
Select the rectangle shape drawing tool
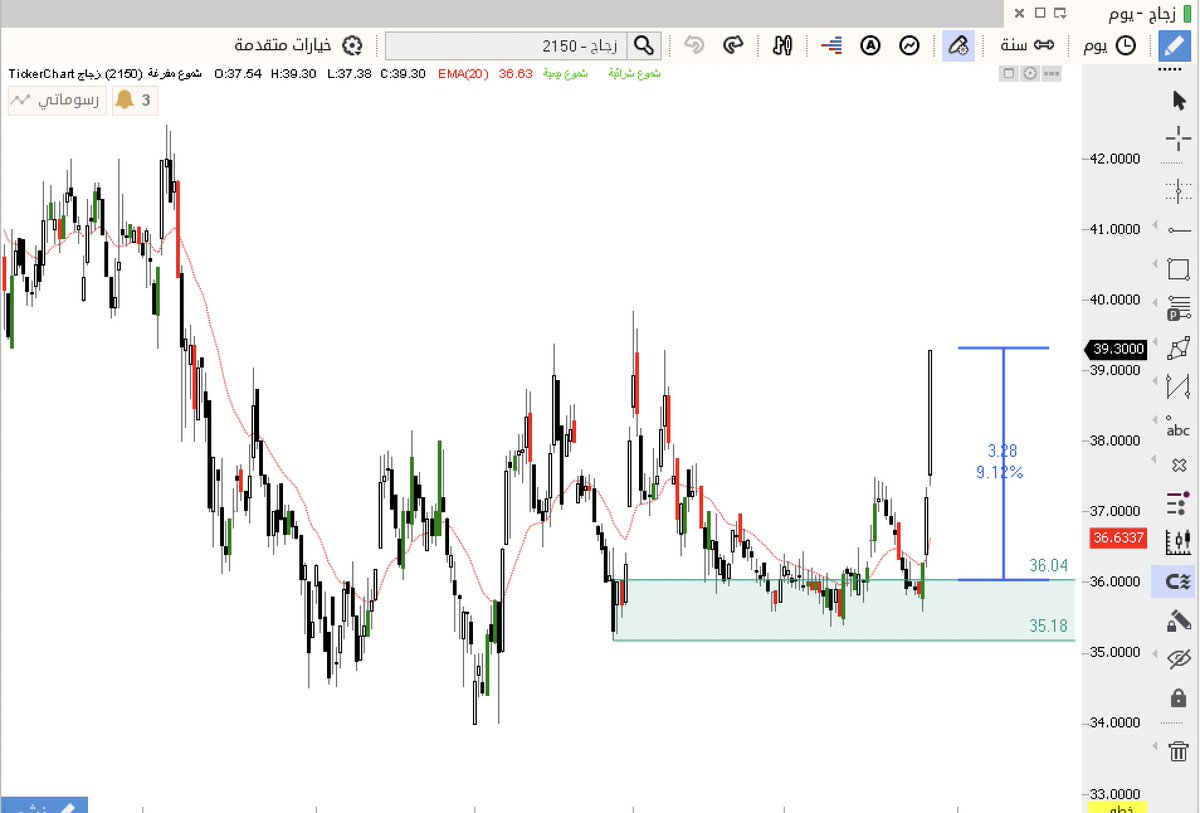point(1178,270)
